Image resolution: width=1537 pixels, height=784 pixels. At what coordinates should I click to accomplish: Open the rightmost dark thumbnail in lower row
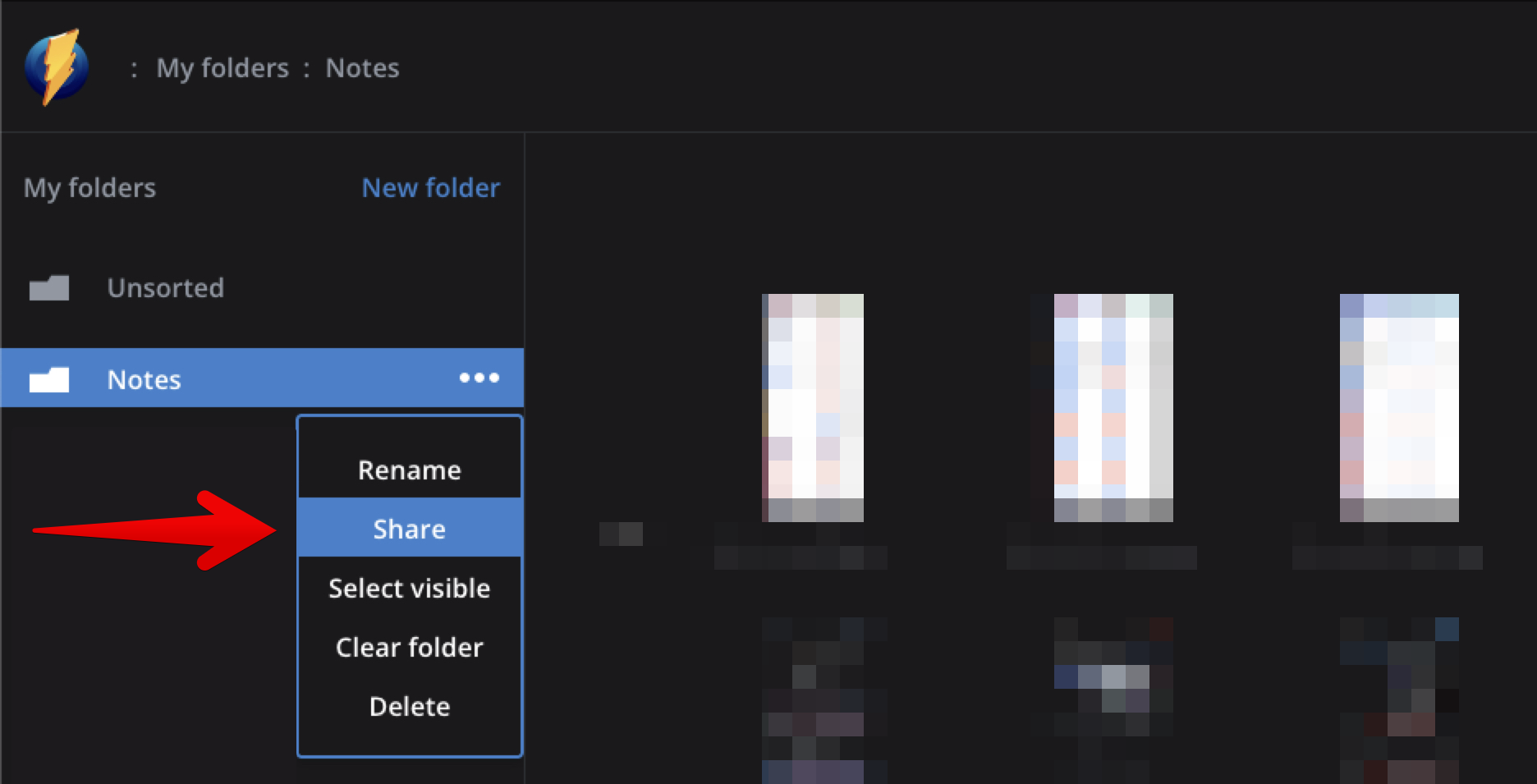[x=1399, y=699]
